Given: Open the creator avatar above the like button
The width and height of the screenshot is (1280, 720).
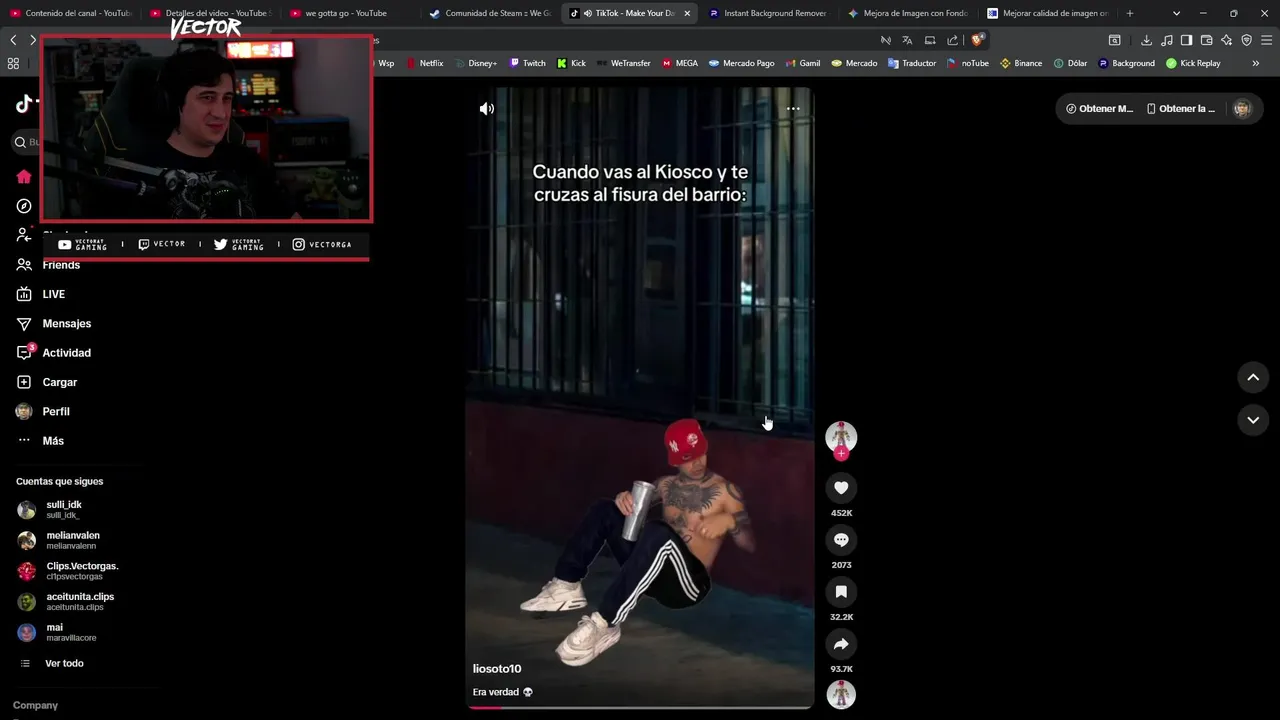Looking at the screenshot, I should coord(841,436).
